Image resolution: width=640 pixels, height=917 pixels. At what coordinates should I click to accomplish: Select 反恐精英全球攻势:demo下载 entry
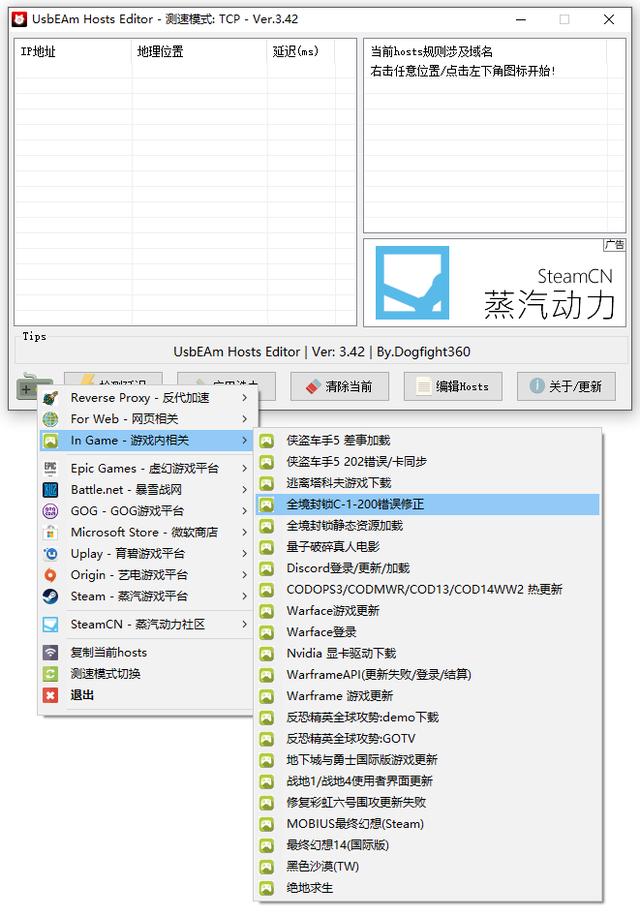(x=428, y=717)
